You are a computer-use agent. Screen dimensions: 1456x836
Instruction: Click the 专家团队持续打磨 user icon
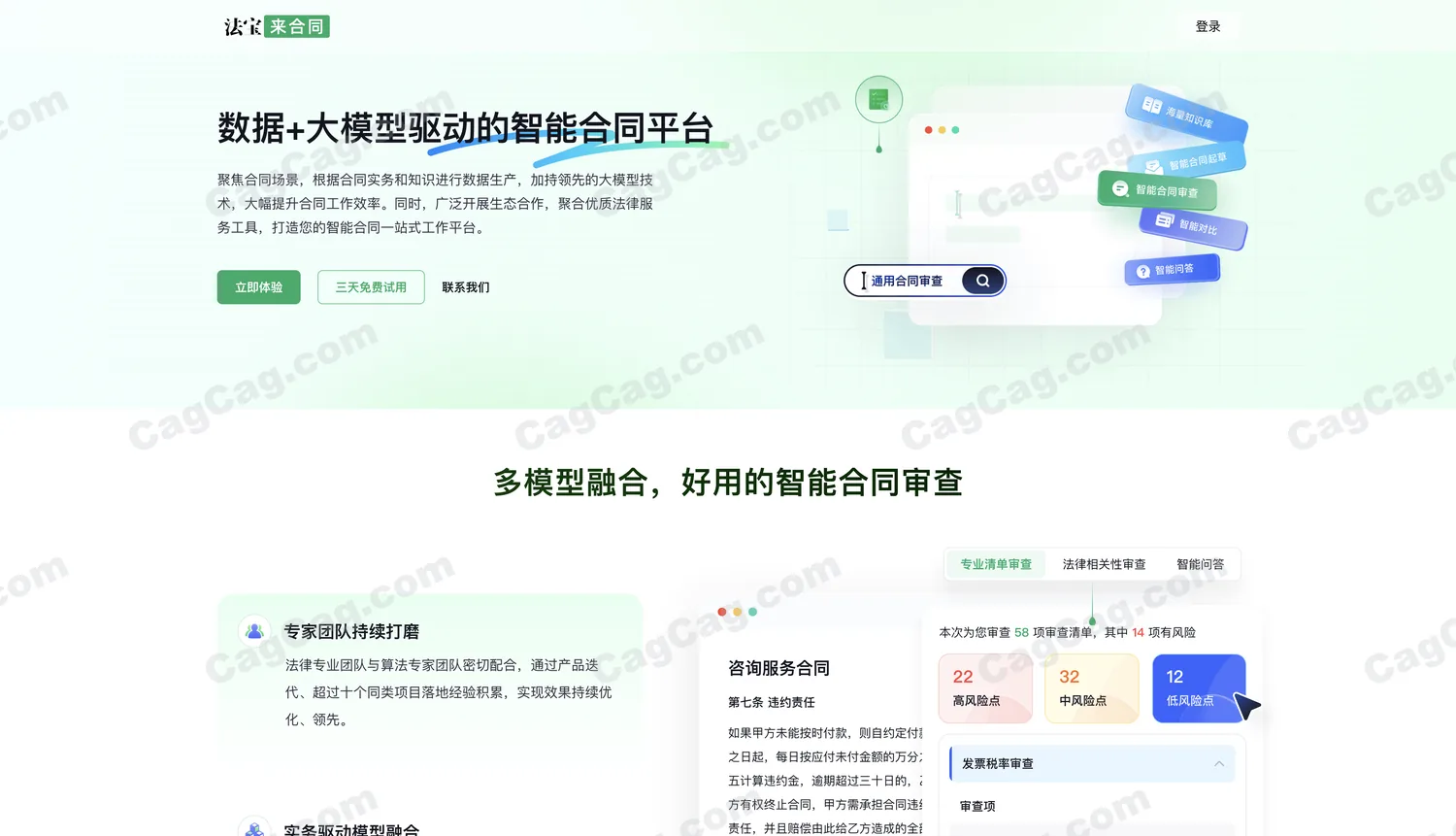254,631
